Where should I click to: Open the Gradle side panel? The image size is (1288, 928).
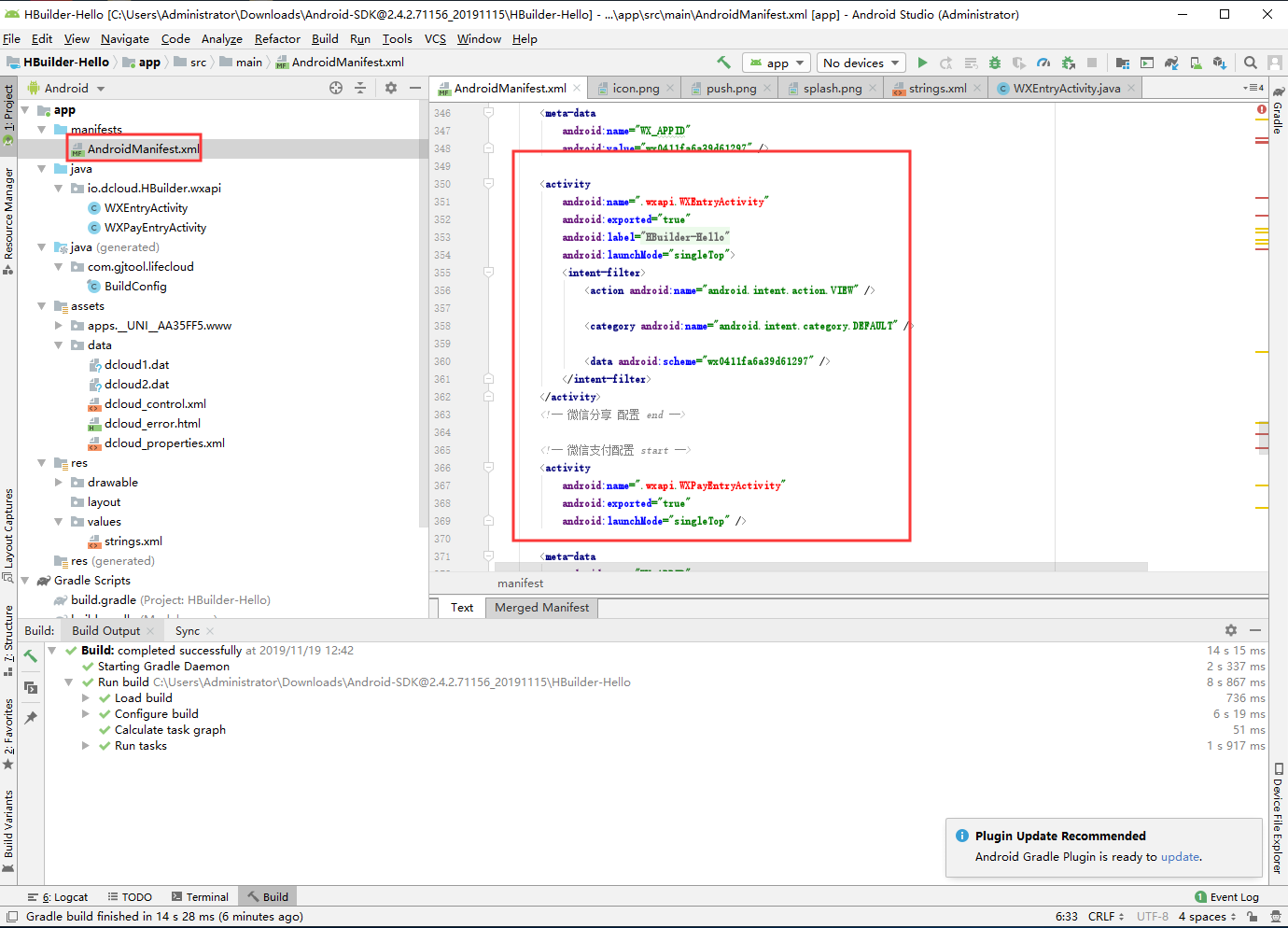tap(1278, 112)
